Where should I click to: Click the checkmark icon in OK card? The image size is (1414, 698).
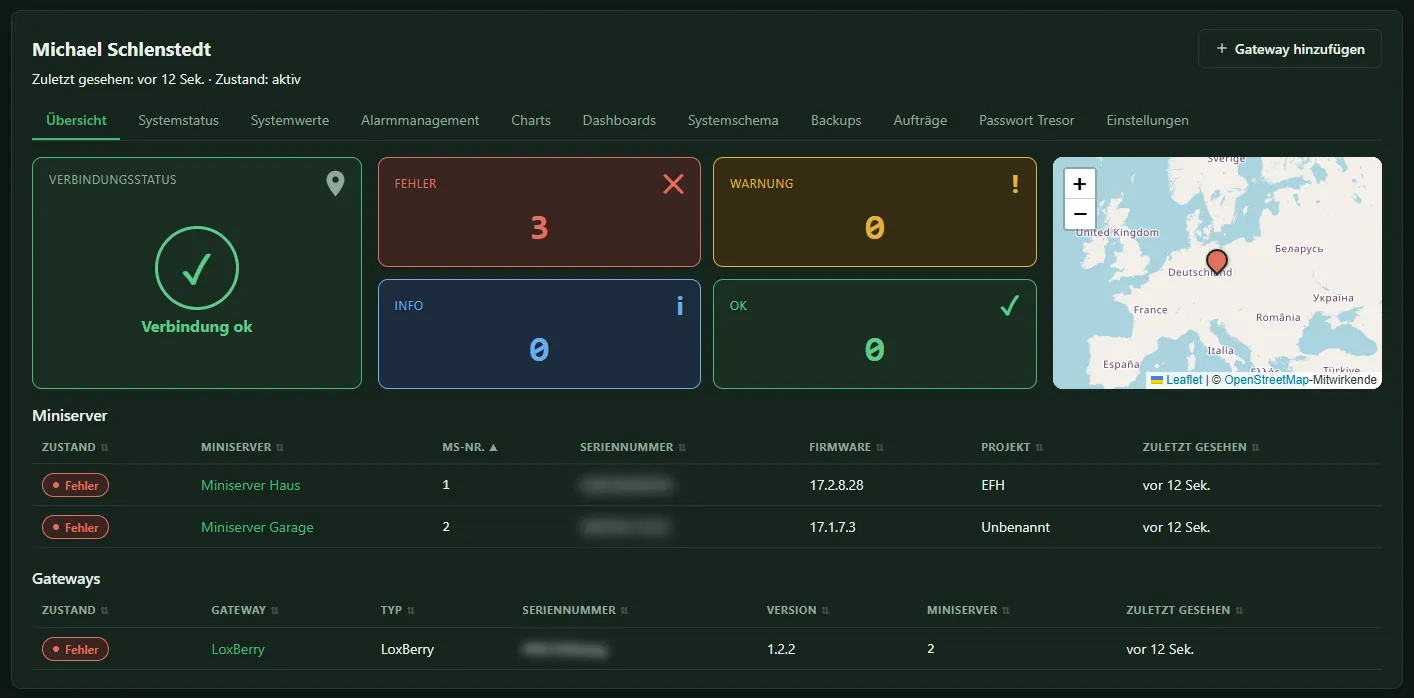point(1010,306)
